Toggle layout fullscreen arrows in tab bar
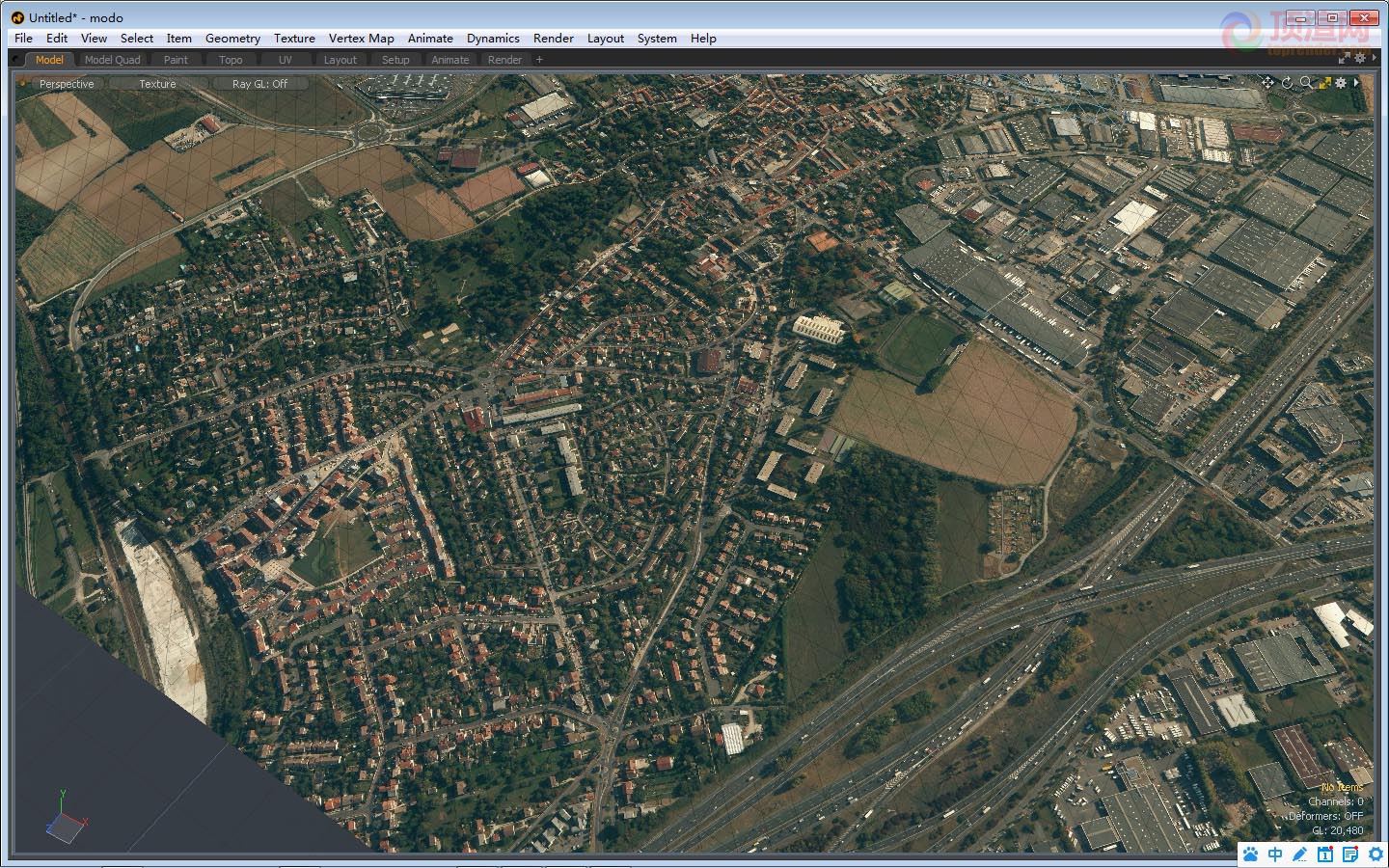Image resolution: width=1389 pixels, height=868 pixels. tap(1344, 59)
